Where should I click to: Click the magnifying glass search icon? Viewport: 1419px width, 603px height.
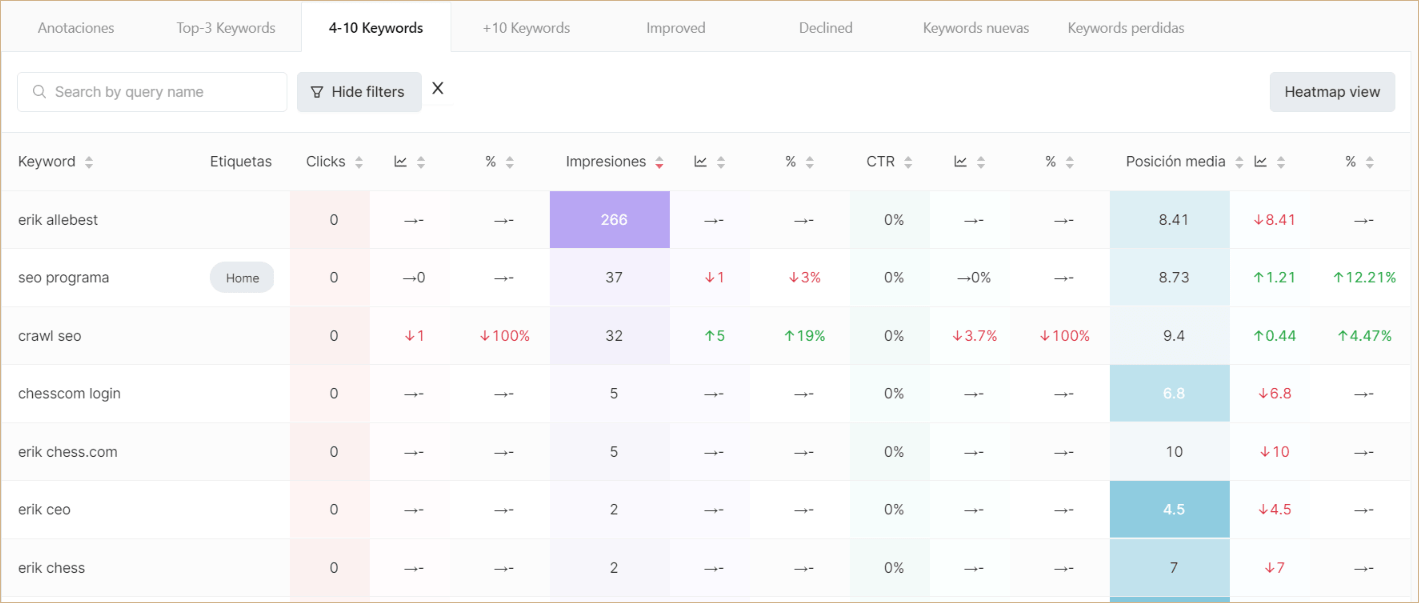pos(39,91)
